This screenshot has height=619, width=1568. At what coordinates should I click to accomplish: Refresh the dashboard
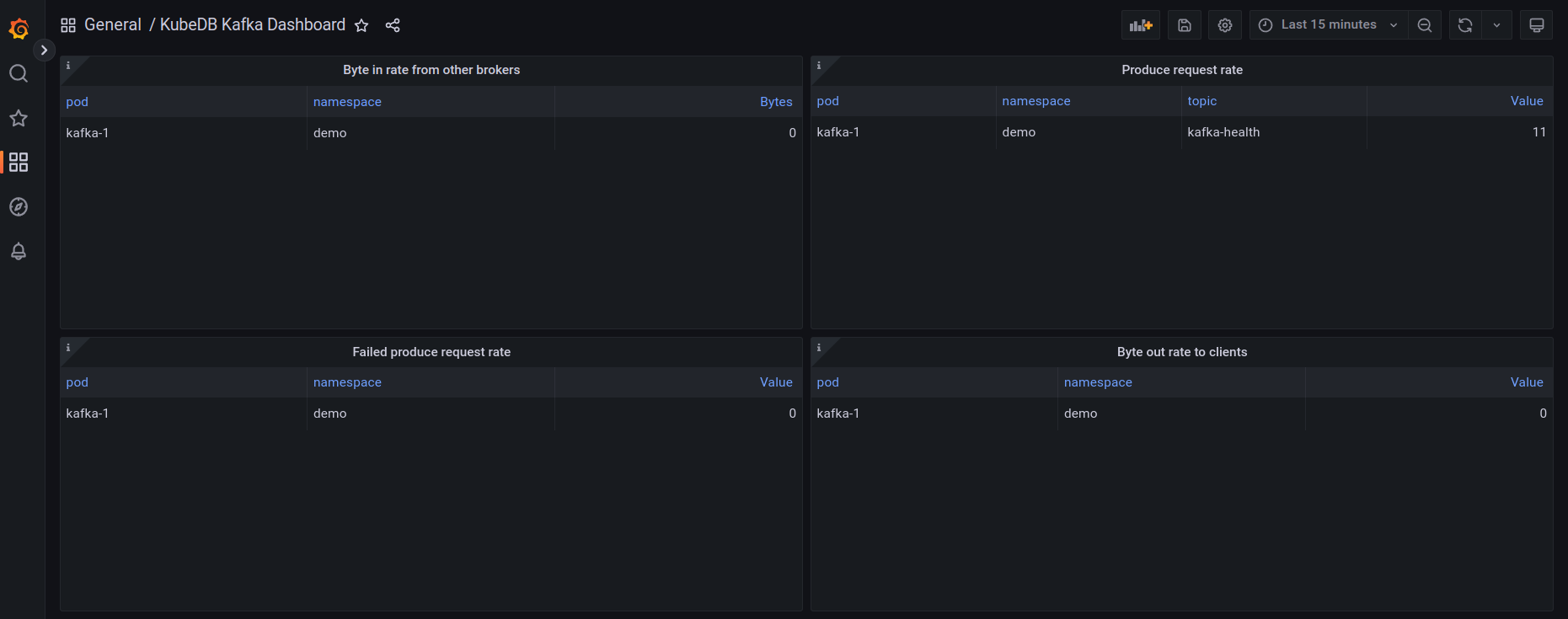coord(1465,25)
